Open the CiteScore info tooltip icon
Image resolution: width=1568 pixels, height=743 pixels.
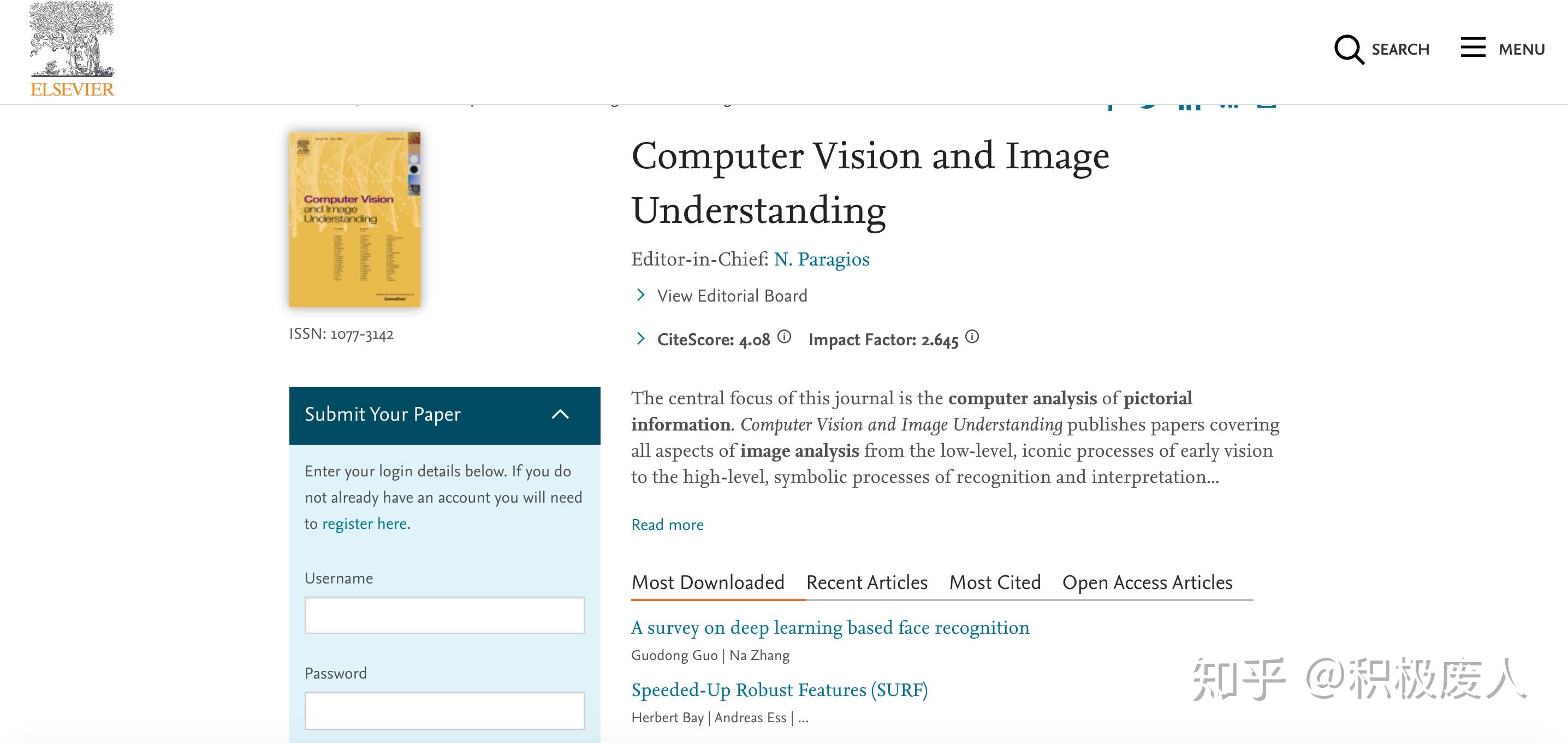pos(786,338)
